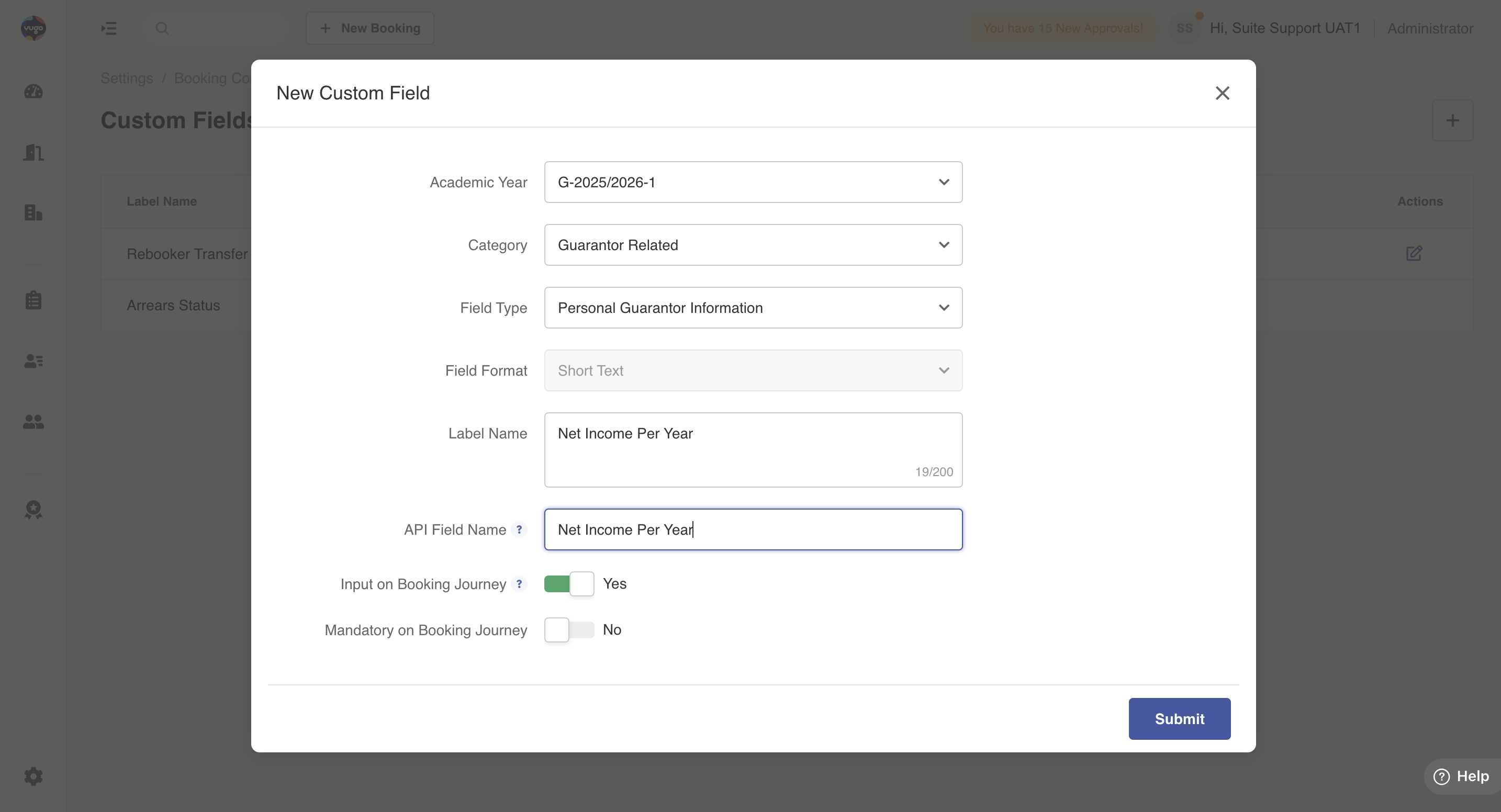
Task: Open the dashboard gauge icon in sidebar
Action: tap(33, 92)
